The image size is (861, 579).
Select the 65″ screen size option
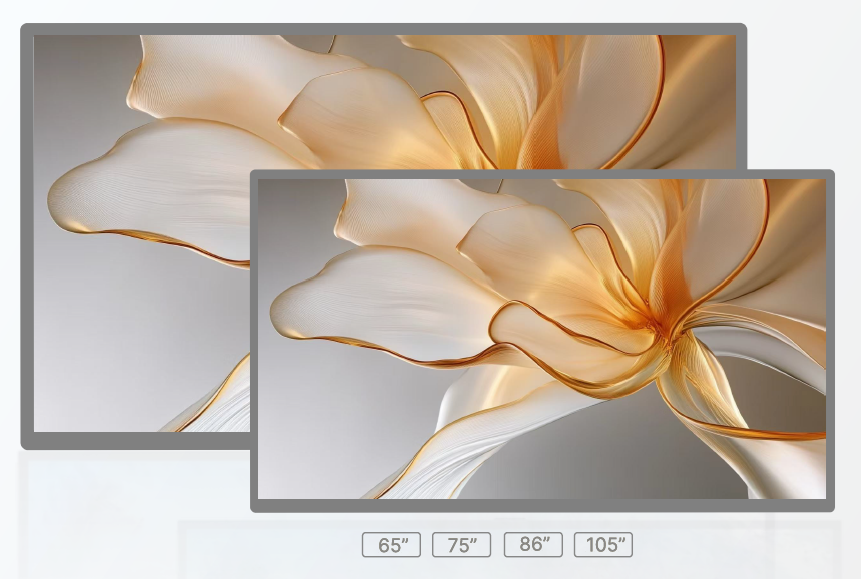(392, 544)
